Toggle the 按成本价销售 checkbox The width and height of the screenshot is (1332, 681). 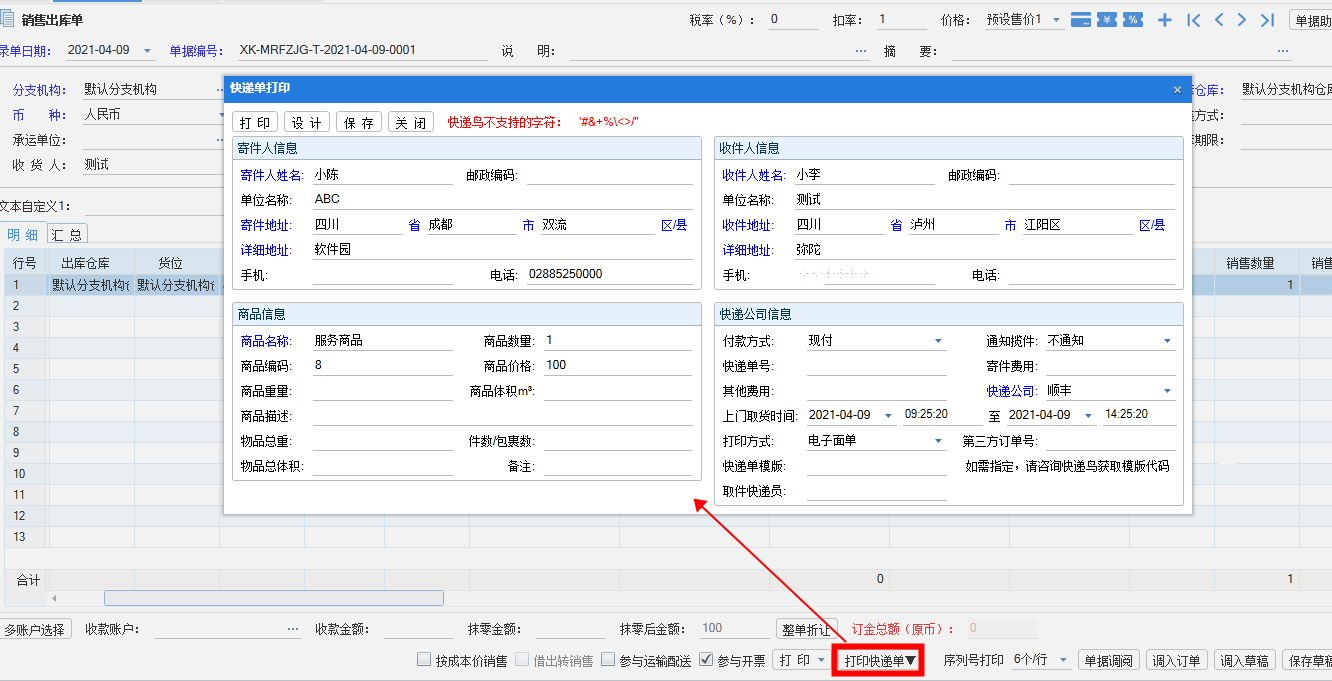click(424, 660)
